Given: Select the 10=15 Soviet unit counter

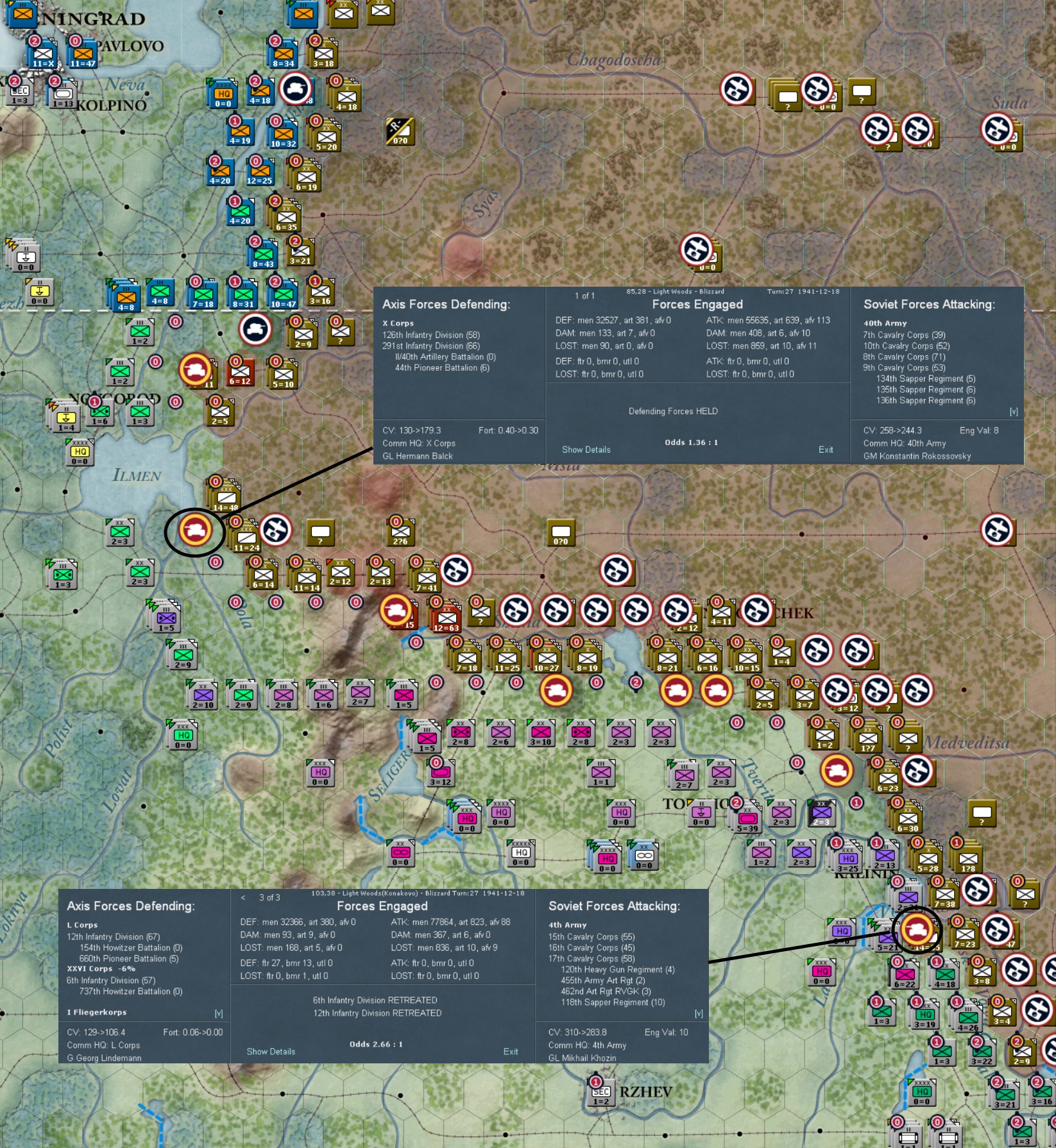Looking at the screenshot, I should pyautogui.click(x=747, y=657).
